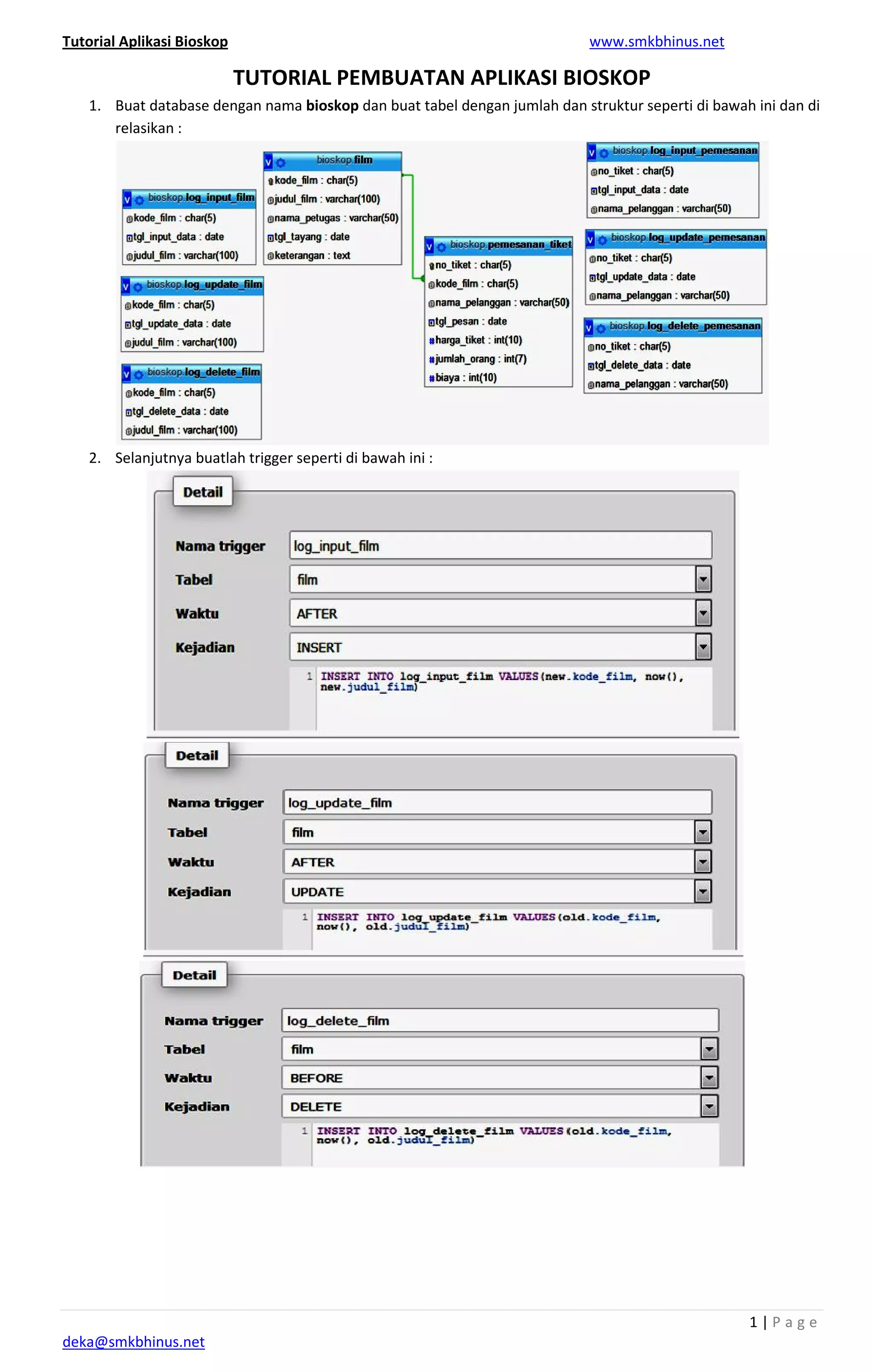Open the Kejadian dropdown showing UPDATE
873x1372 pixels.
point(702,891)
